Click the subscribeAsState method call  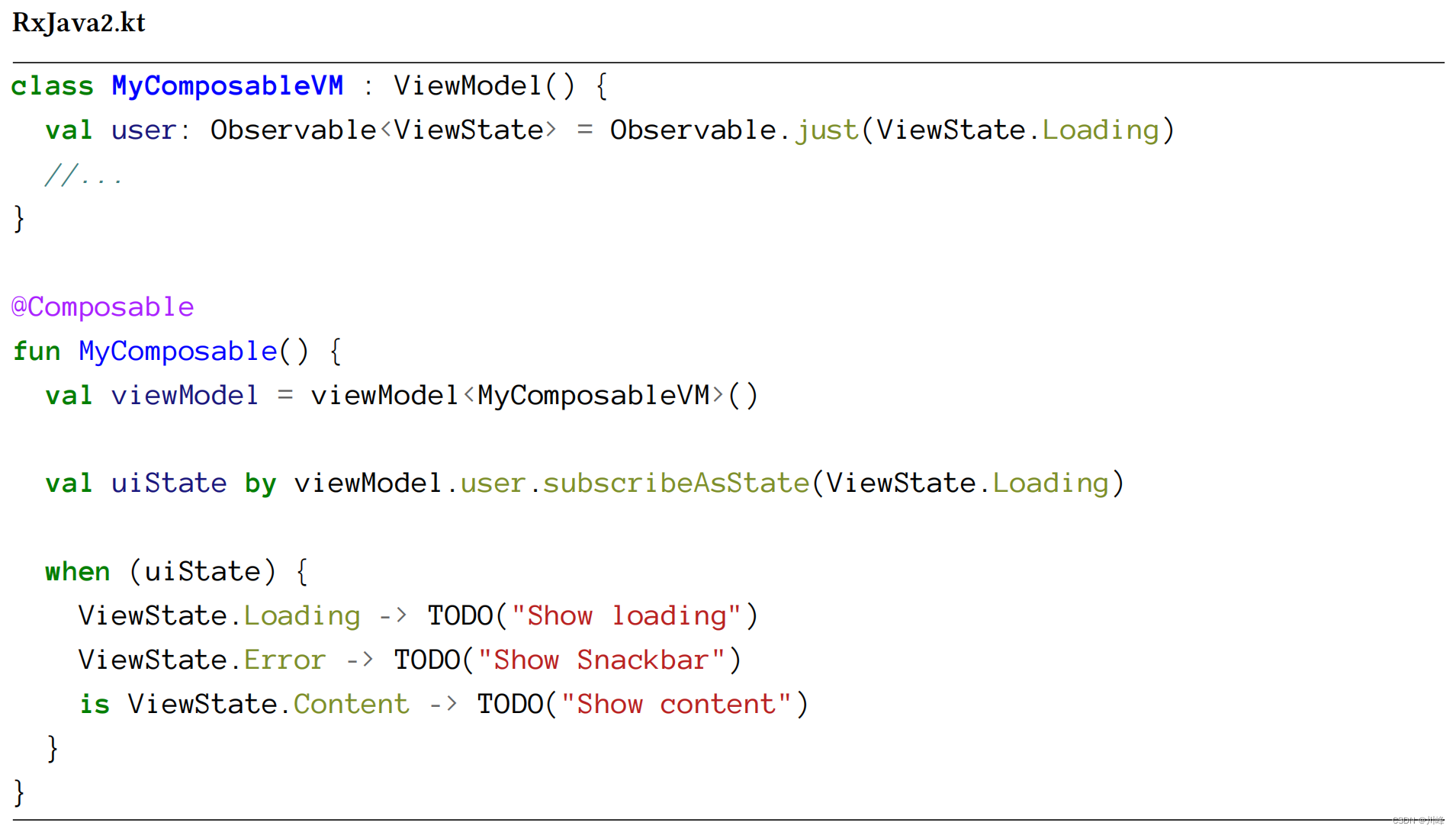[x=675, y=483]
